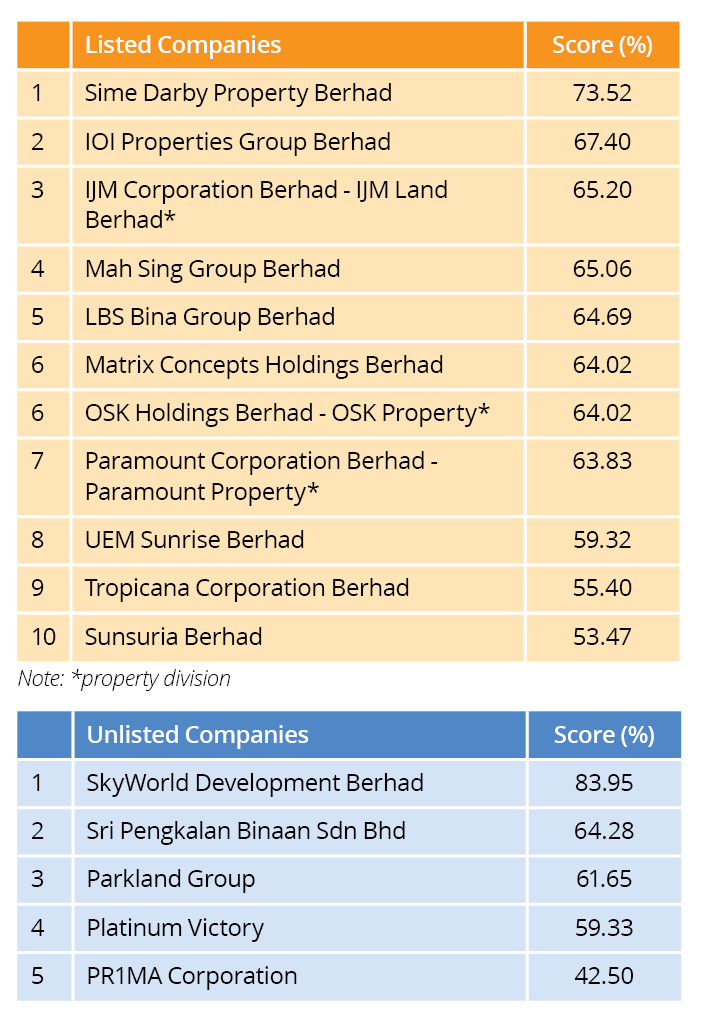
Task: Select Matrix Concepts Holdings Berhad cell
Action: tap(264, 365)
